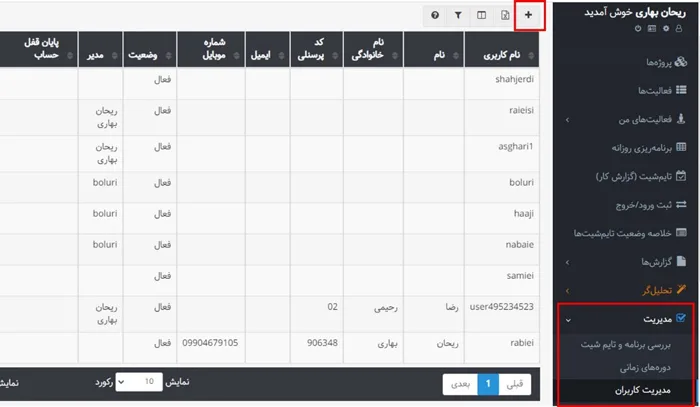Open the records-per-page dropdown showing 10
Viewport: 700px width, 407px height.
coord(139,382)
